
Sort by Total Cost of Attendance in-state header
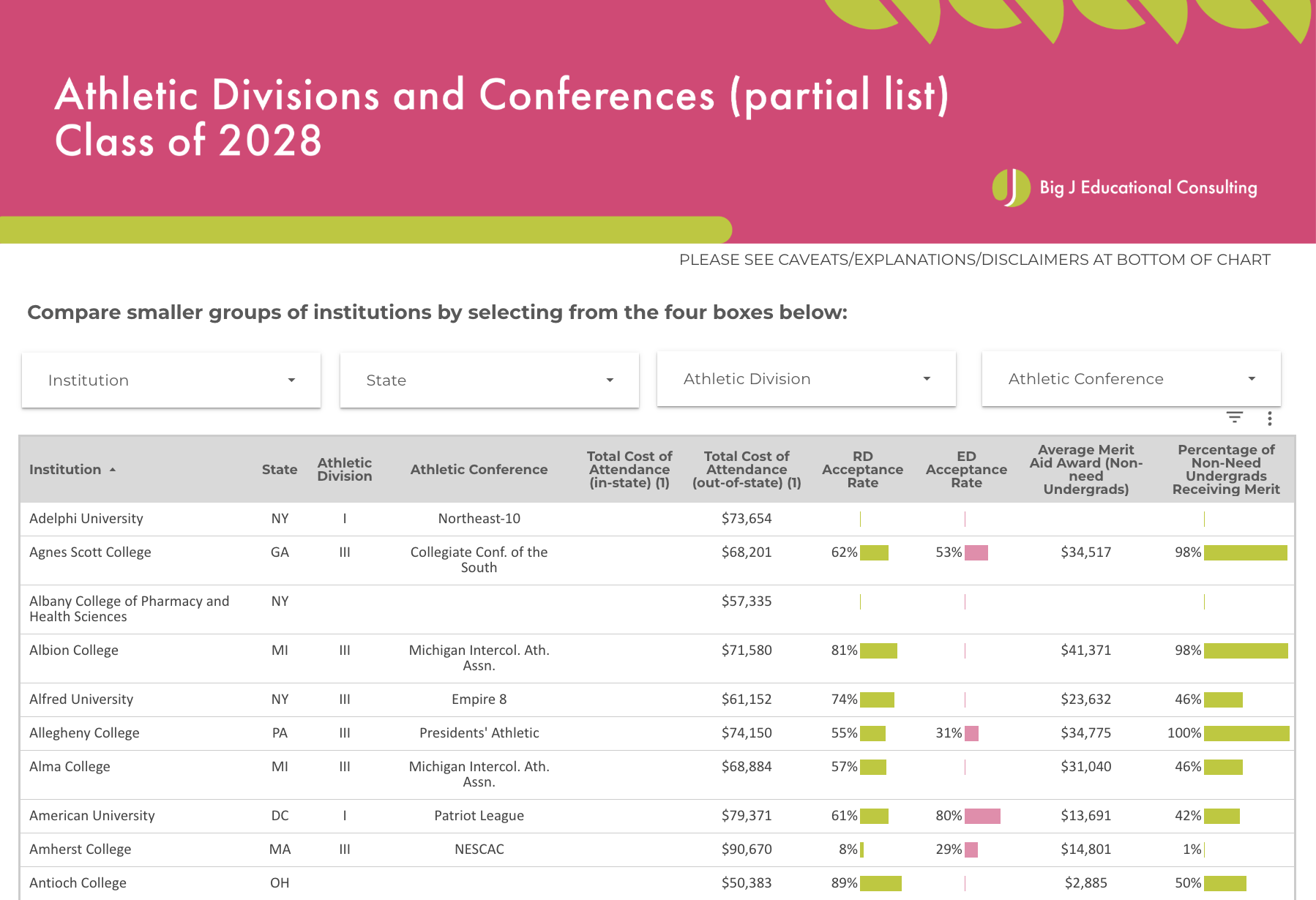[x=629, y=470]
